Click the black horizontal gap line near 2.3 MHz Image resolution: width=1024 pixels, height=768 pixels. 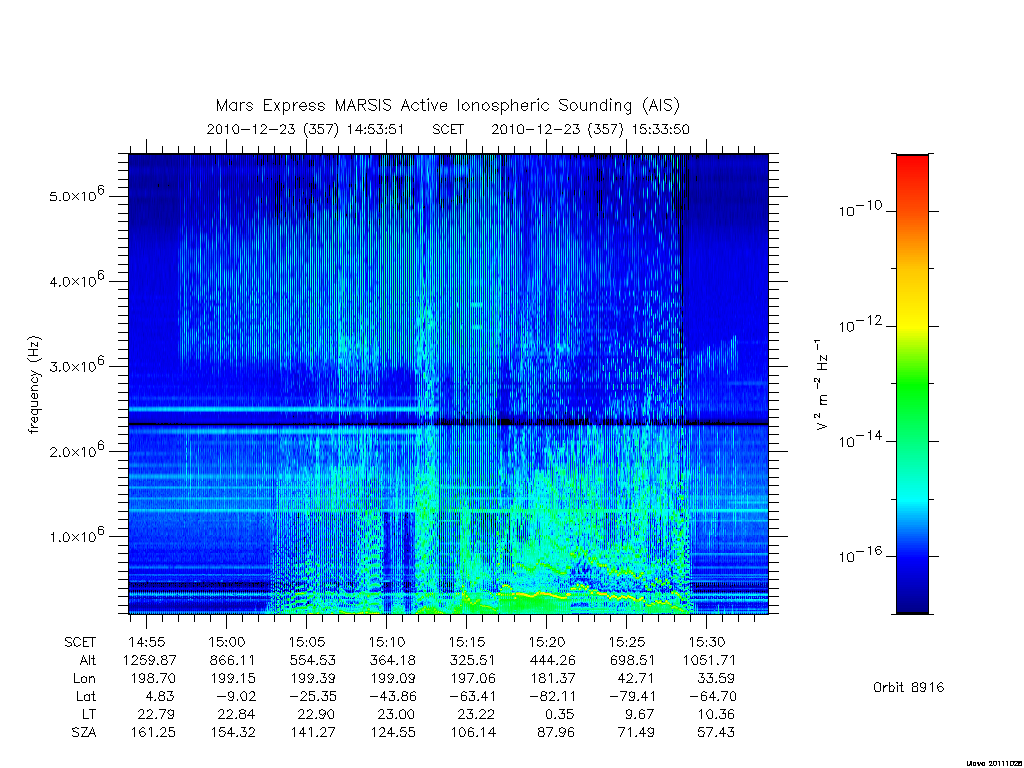(448, 424)
